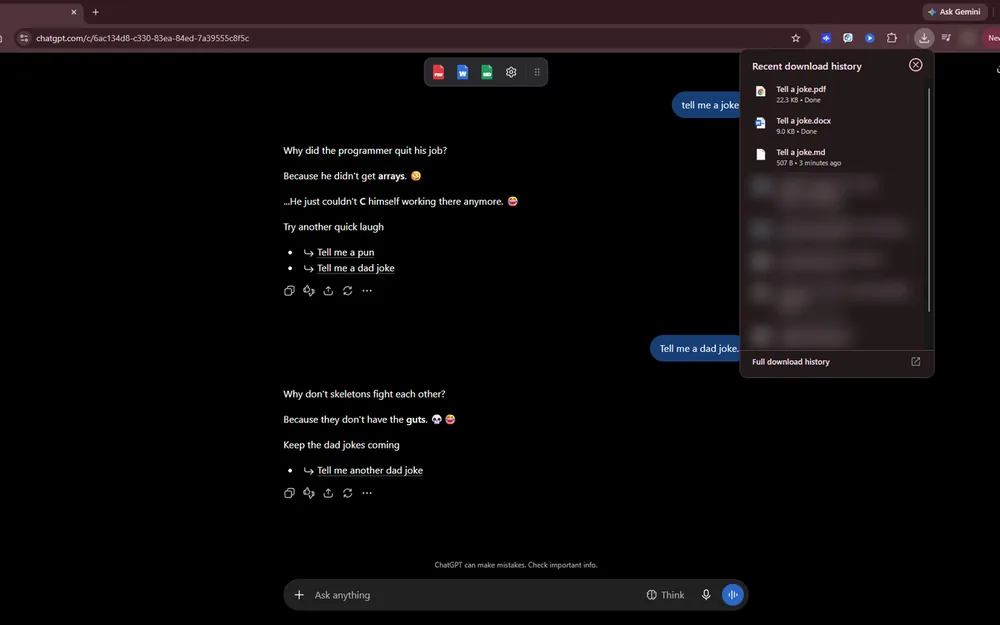The height and width of the screenshot is (625, 1000).
Task: Click the Chrome downloads icon in toolbar
Action: pyautogui.click(x=923, y=38)
